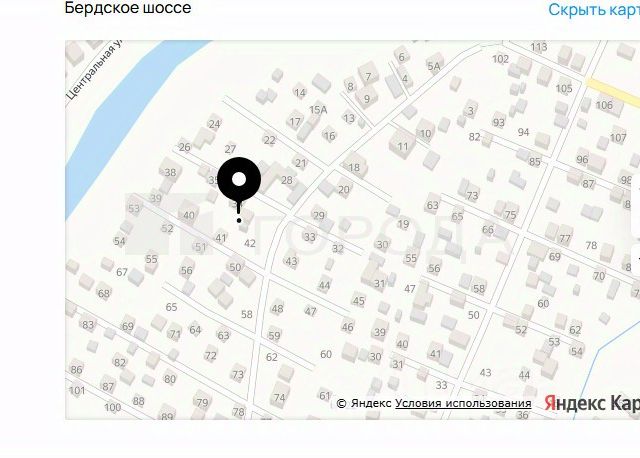Select house number 24 on the map
The width and height of the screenshot is (640, 458).
(x=214, y=124)
